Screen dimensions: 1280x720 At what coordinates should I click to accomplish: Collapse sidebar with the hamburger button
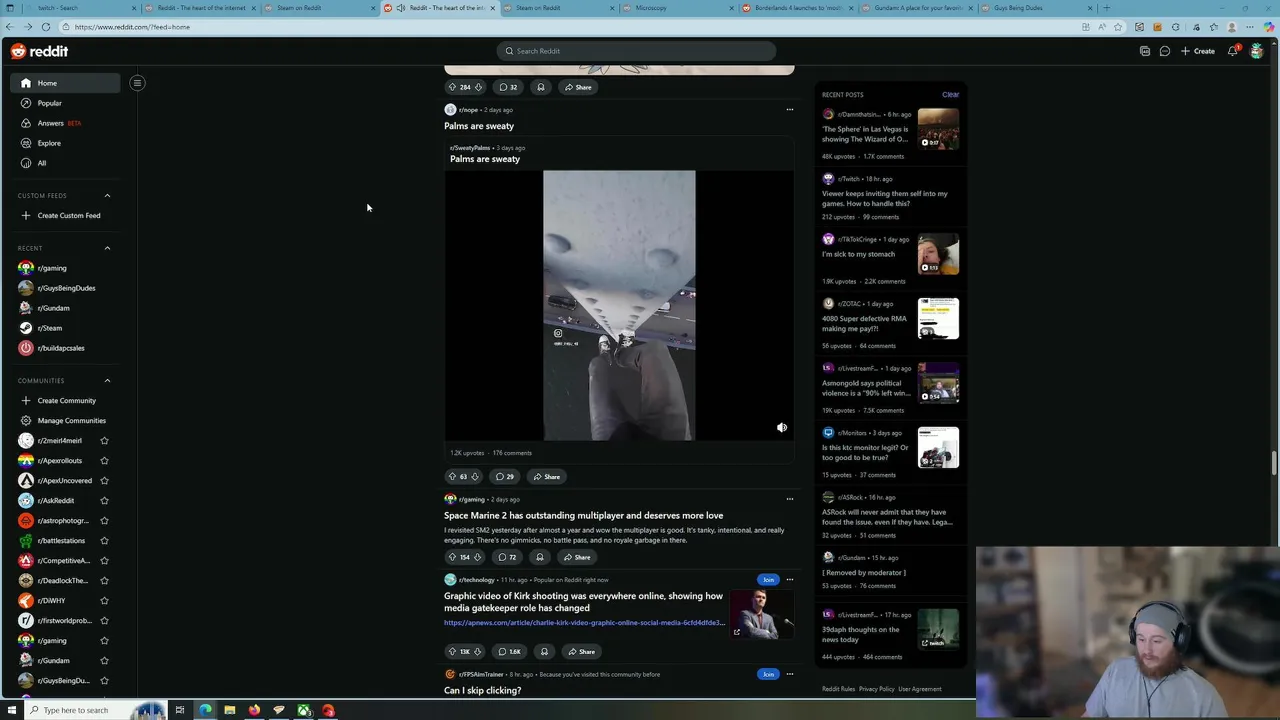tap(137, 83)
